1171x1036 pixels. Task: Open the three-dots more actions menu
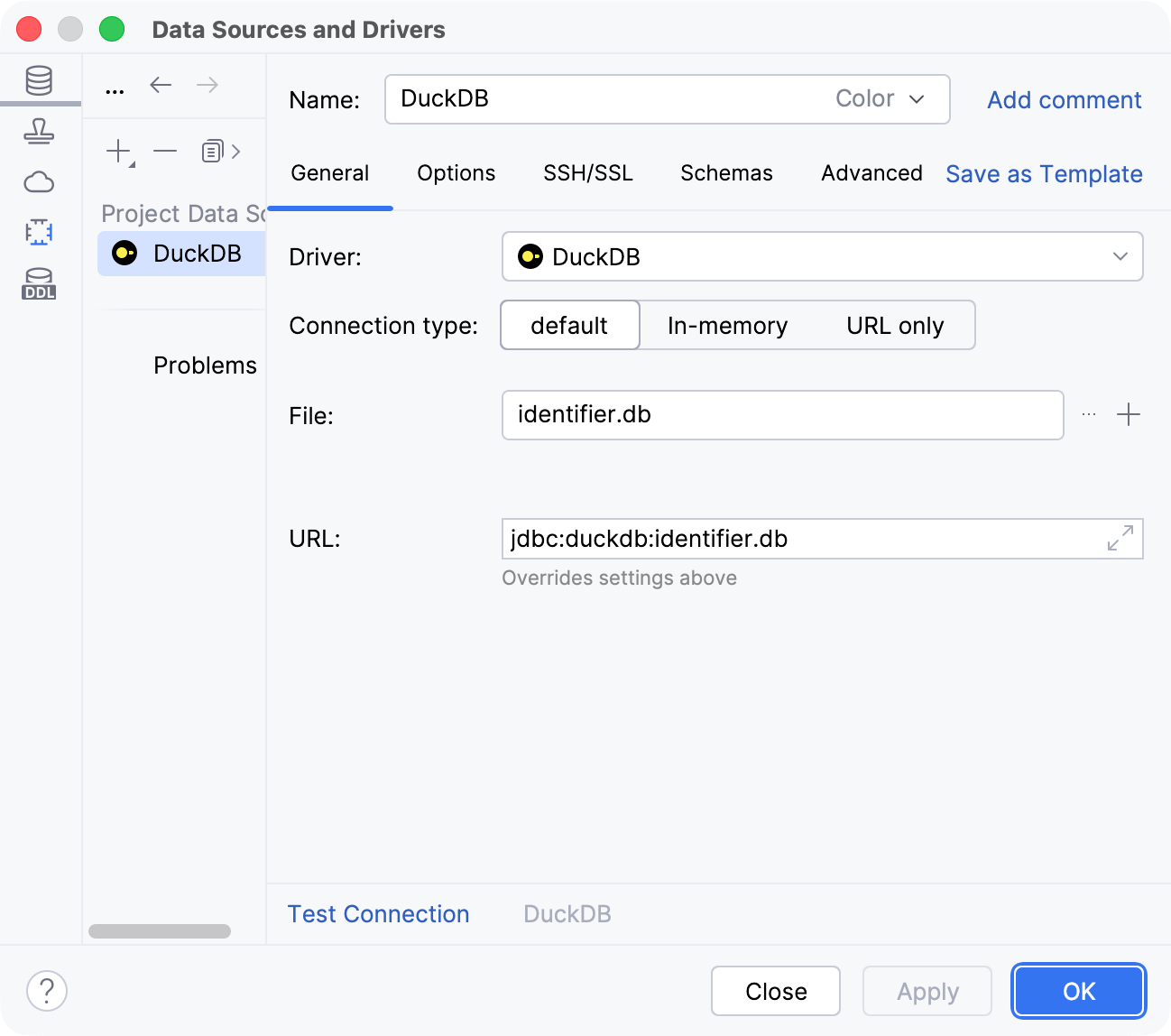pyautogui.click(x=115, y=91)
